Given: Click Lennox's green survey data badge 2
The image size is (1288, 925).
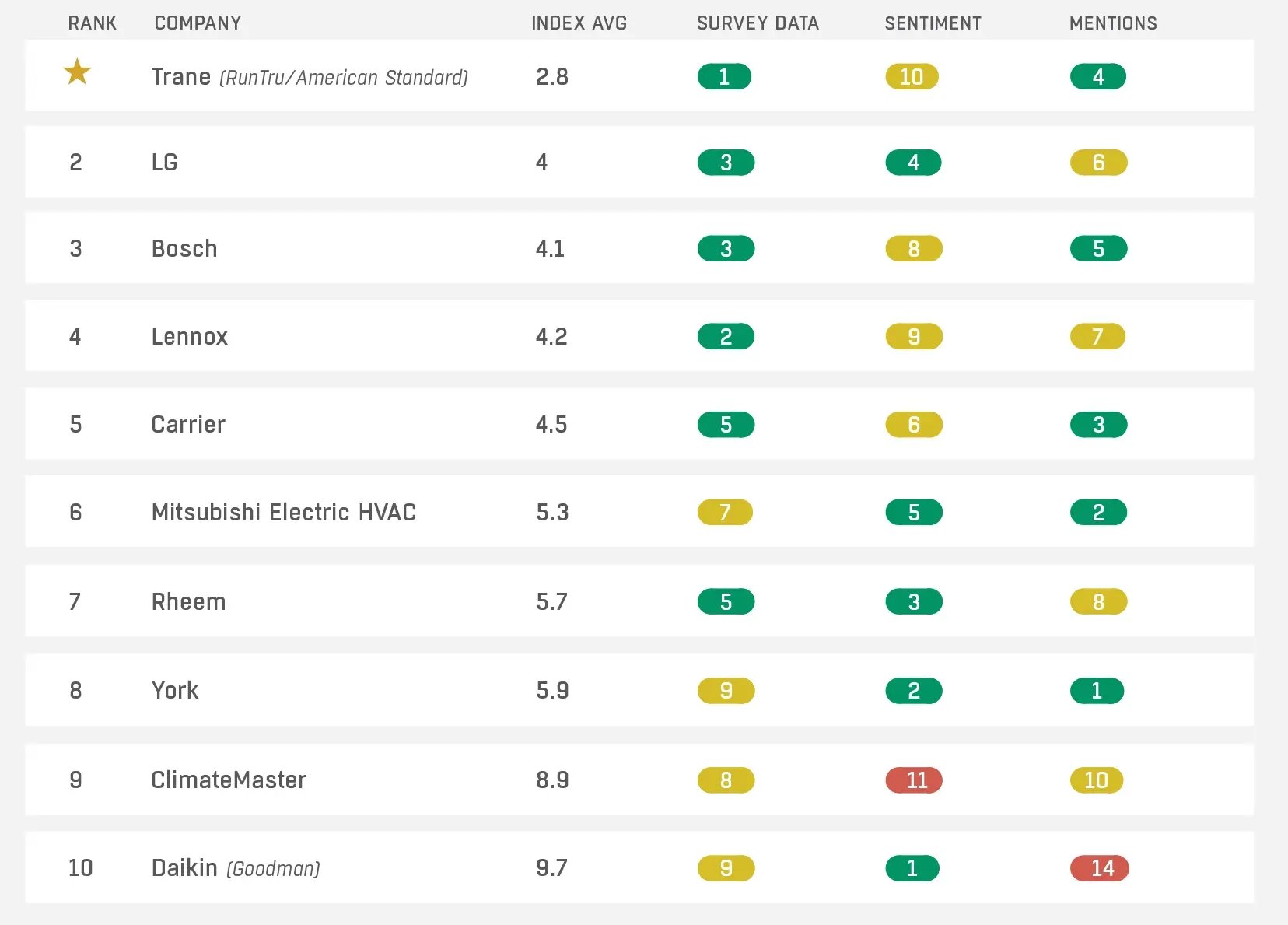Looking at the screenshot, I should [x=726, y=336].
